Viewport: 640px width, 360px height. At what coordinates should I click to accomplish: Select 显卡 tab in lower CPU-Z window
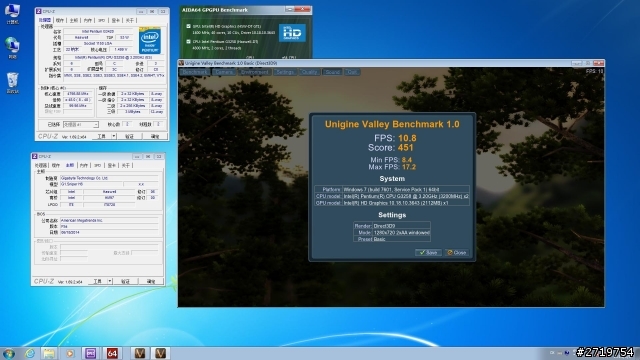[111, 165]
